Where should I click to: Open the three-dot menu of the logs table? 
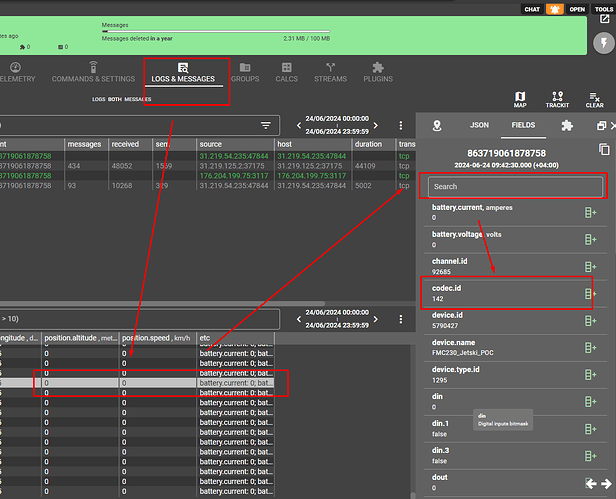pyautogui.click(x=401, y=126)
